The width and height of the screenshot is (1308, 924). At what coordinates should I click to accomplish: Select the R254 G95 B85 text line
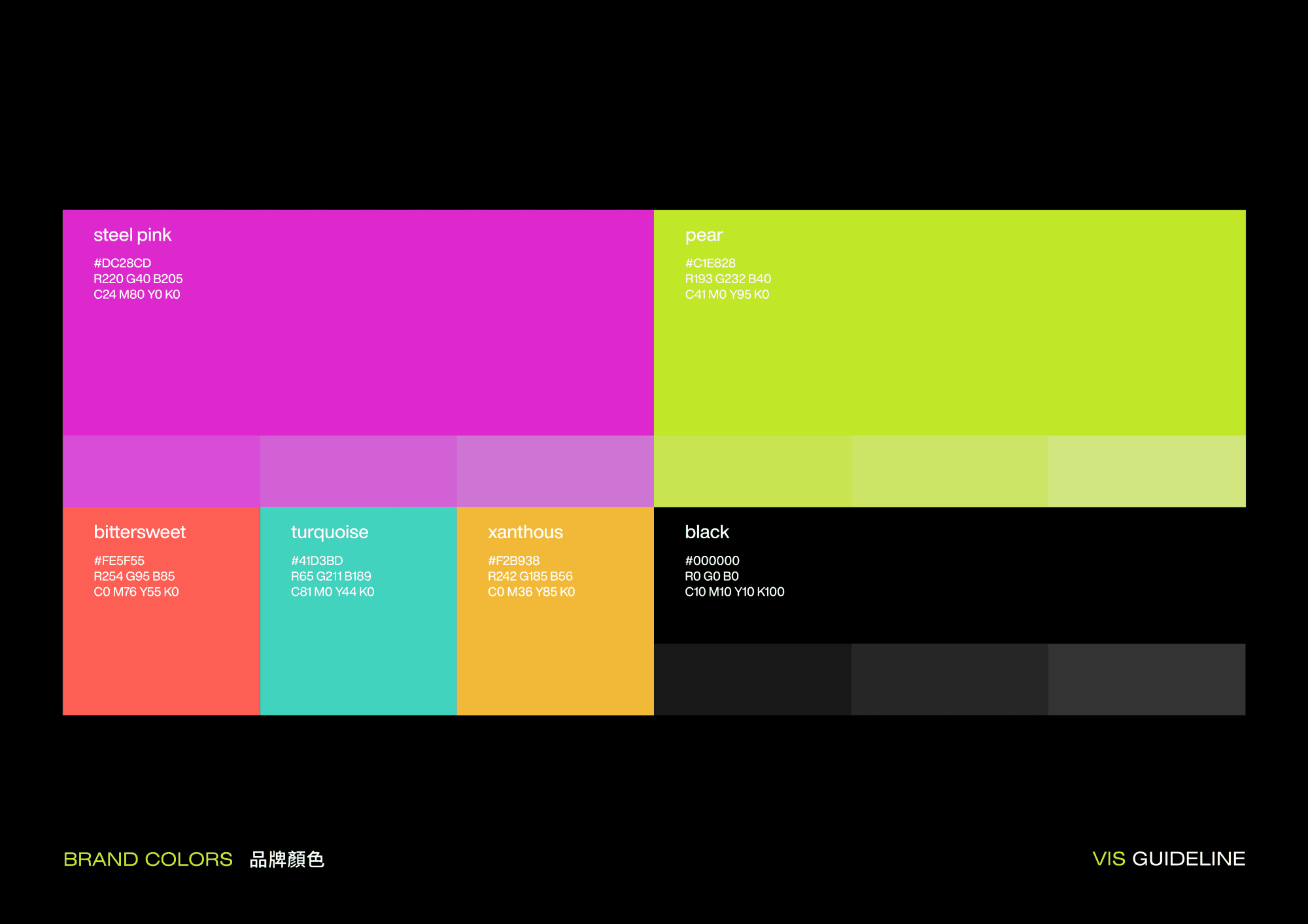click(x=134, y=576)
